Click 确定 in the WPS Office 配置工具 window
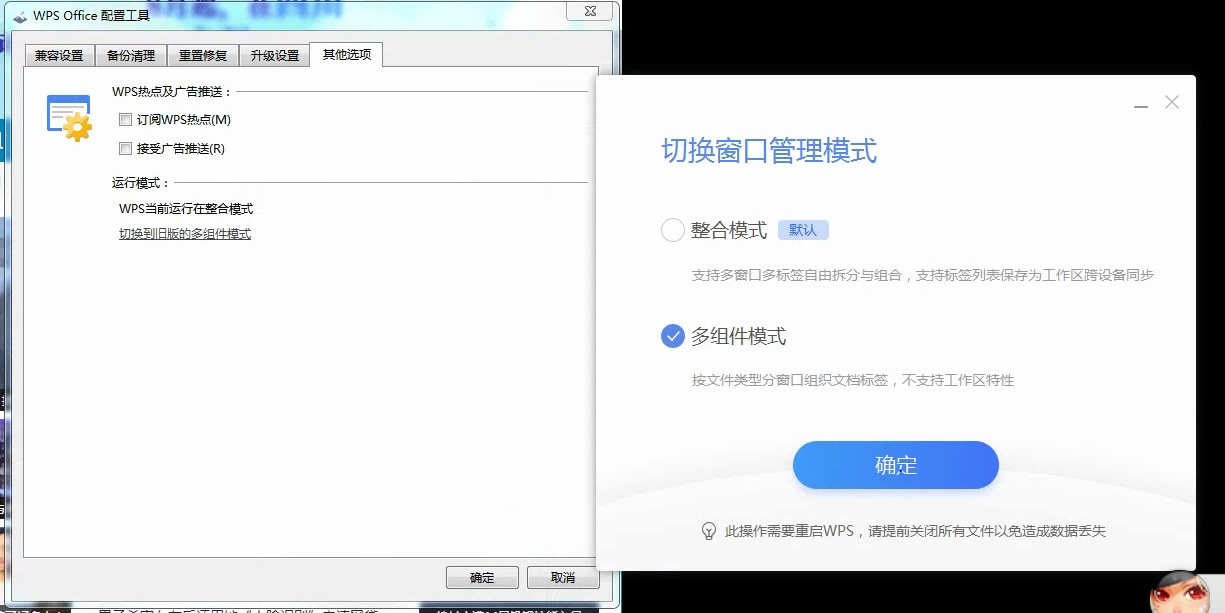Viewport: 1225px width, 613px height. [x=482, y=578]
